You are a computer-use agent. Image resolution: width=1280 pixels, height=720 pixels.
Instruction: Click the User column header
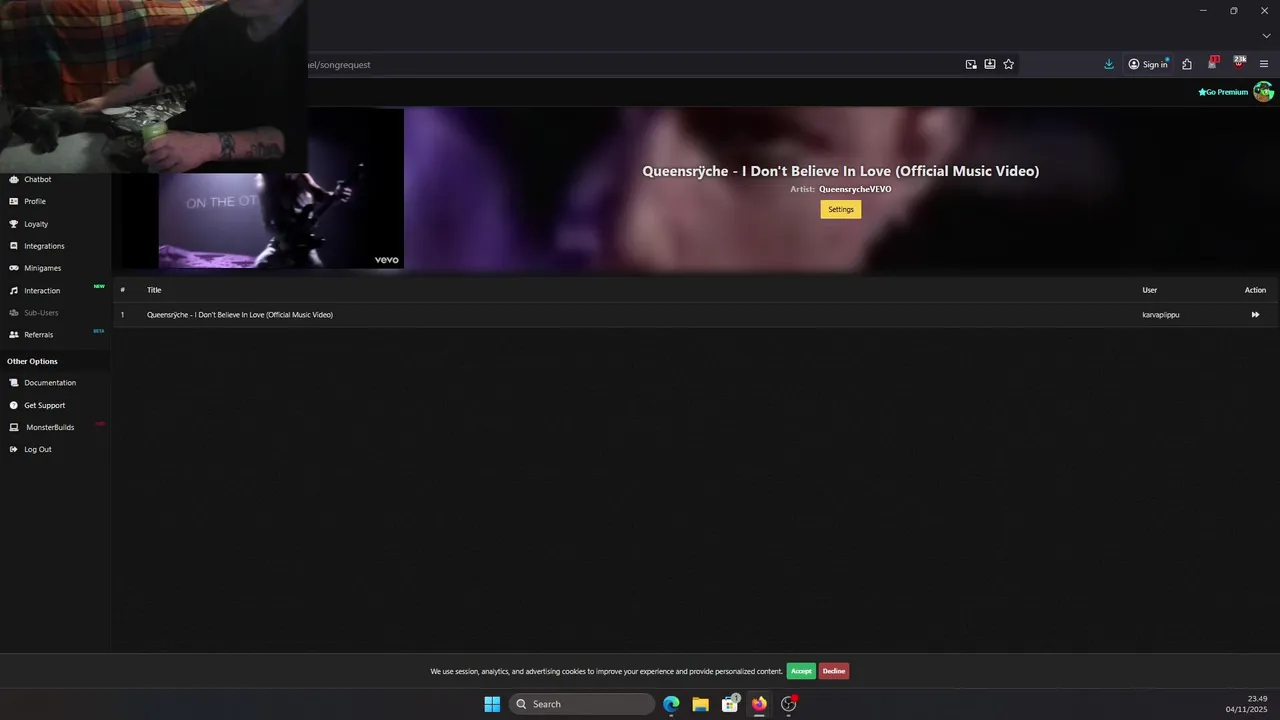tap(1150, 290)
